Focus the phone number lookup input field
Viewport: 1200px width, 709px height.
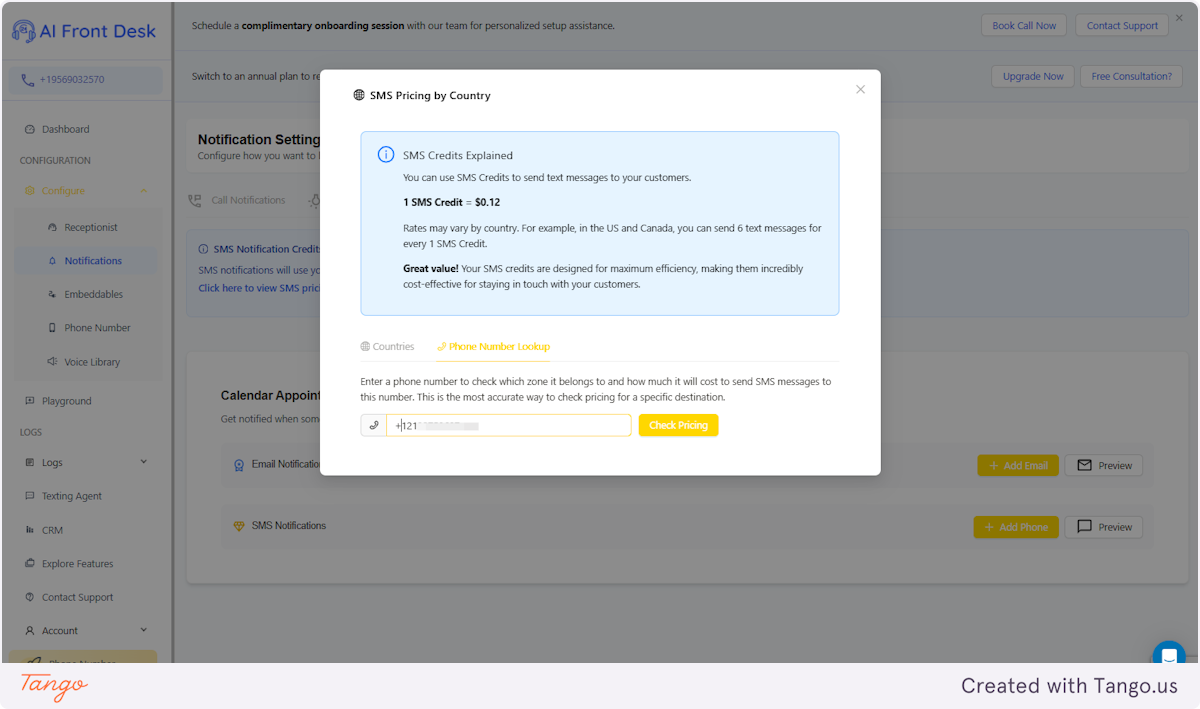coord(509,425)
